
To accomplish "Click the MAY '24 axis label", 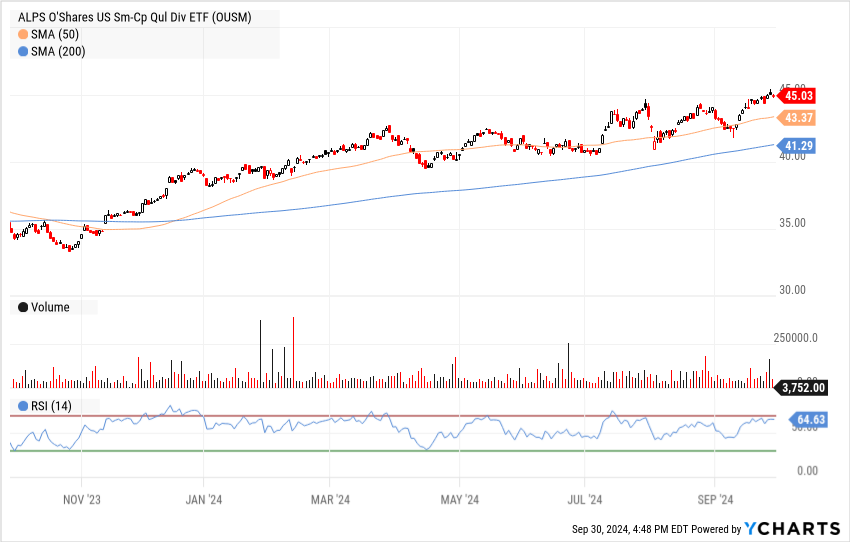I will click(460, 500).
